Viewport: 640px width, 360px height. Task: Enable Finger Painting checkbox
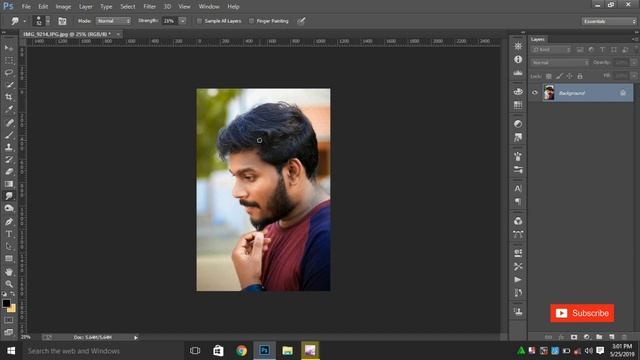click(251, 21)
